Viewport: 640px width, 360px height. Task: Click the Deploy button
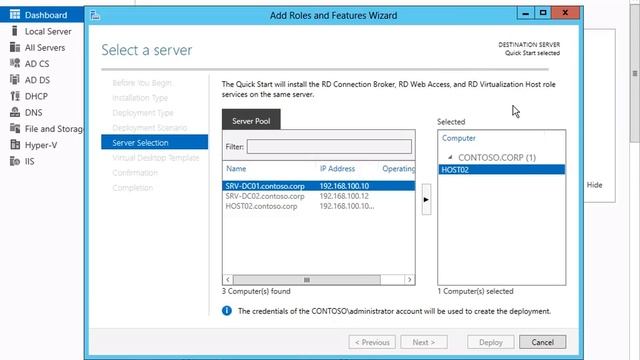pyautogui.click(x=490, y=342)
